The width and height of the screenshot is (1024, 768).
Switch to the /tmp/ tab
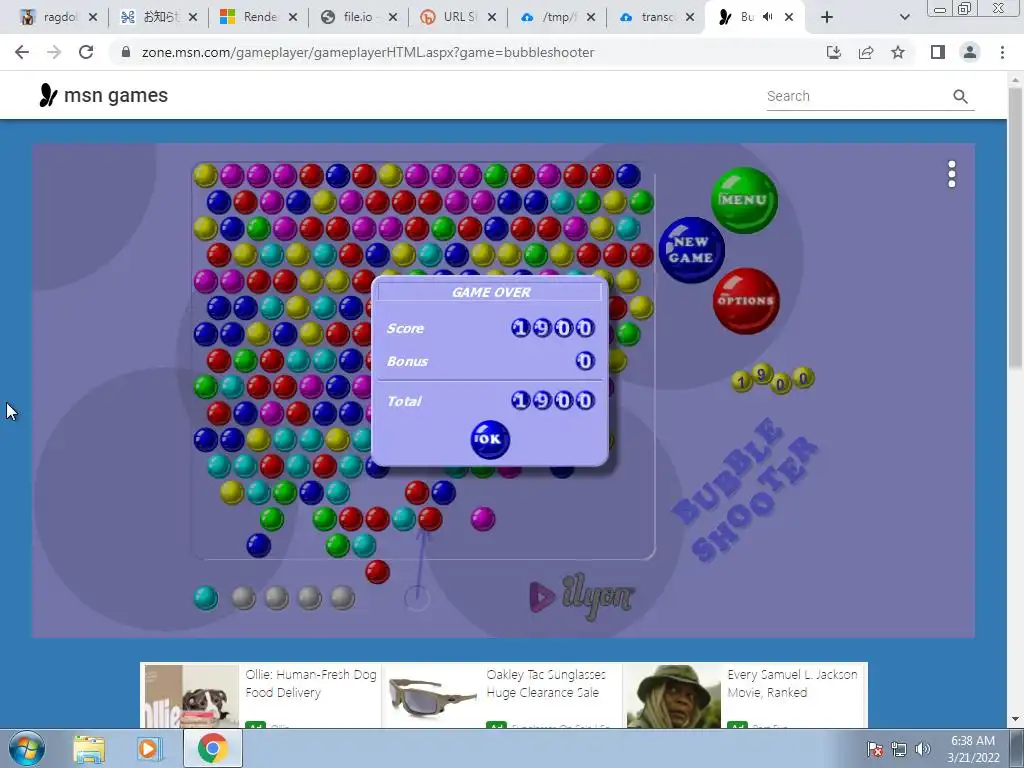point(558,17)
